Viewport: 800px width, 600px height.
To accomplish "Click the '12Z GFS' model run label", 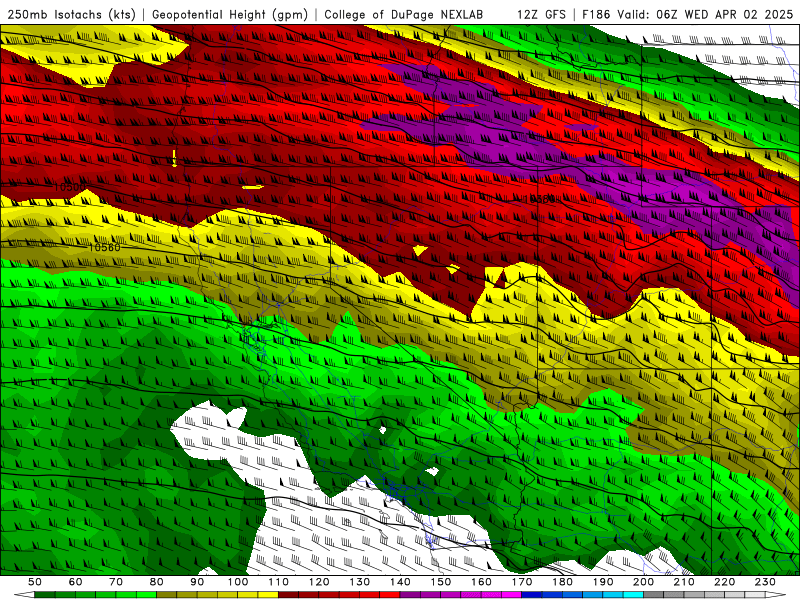I will tap(541, 15).
